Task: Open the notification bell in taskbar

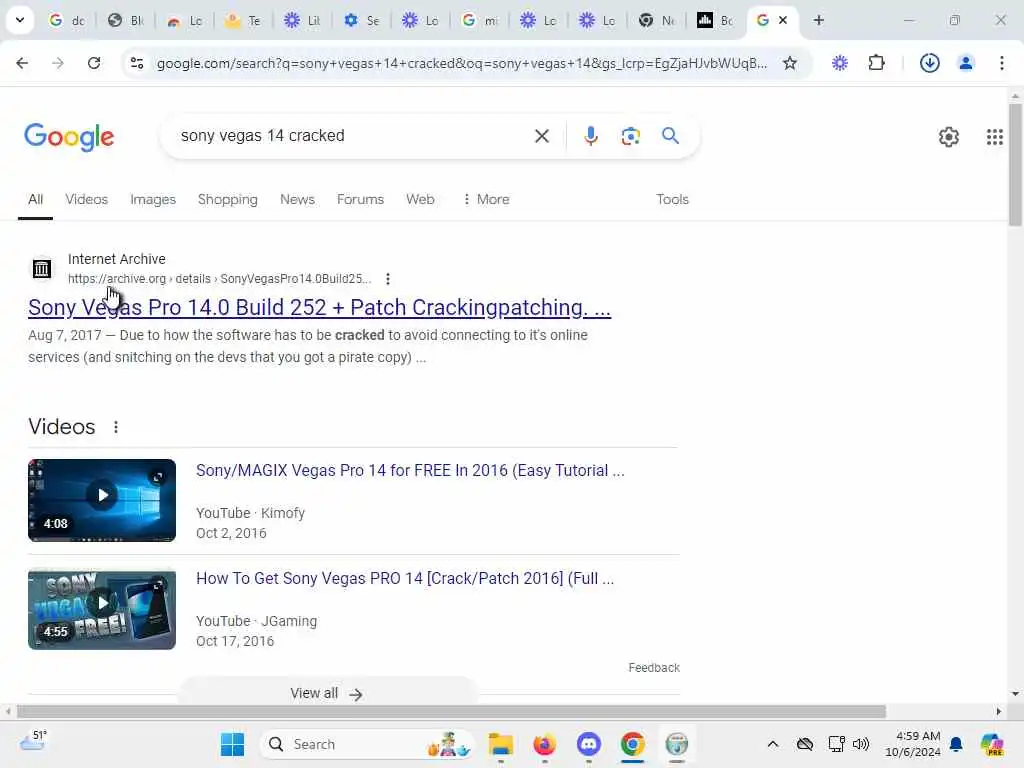Action: [x=956, y=744]
